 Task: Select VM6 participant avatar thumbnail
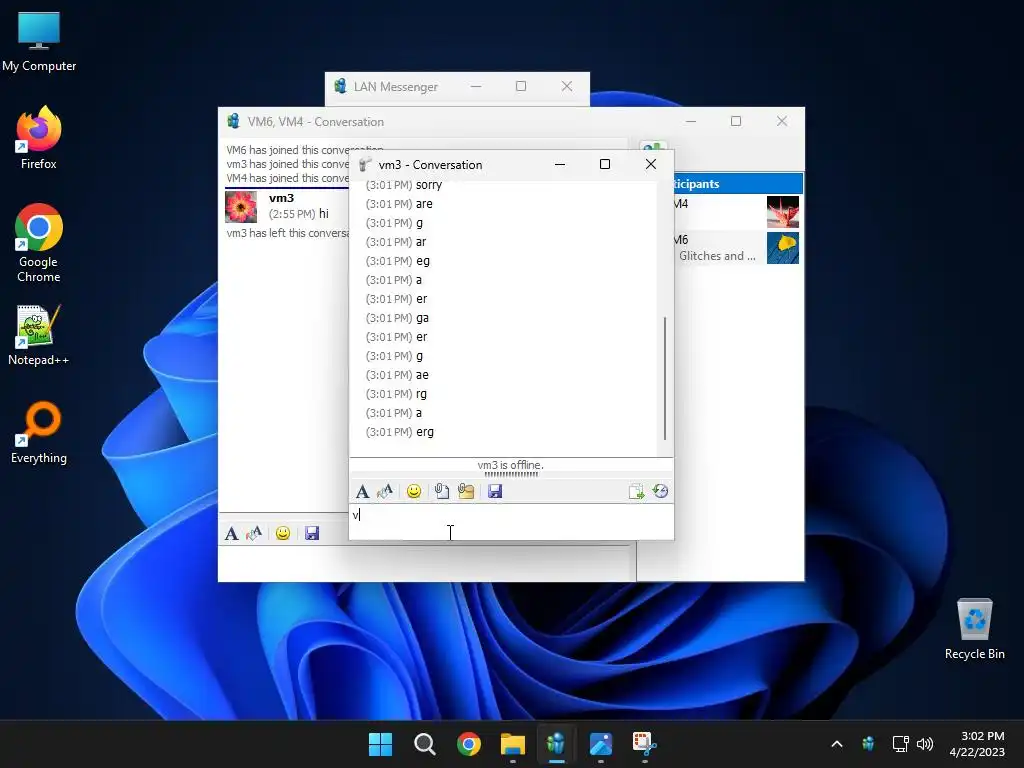tap(782, 248)
